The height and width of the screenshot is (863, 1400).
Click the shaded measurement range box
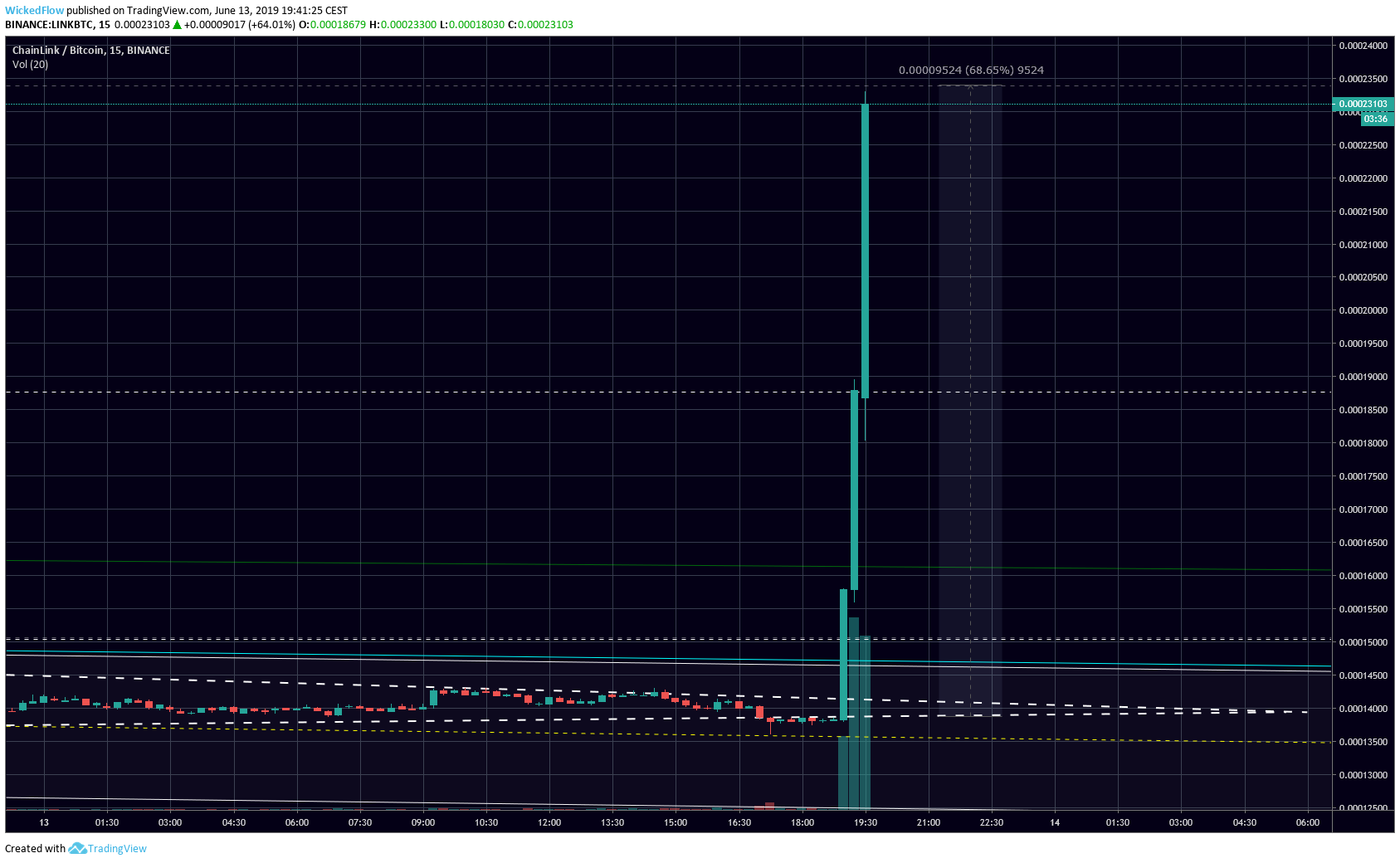click(970, 400)
